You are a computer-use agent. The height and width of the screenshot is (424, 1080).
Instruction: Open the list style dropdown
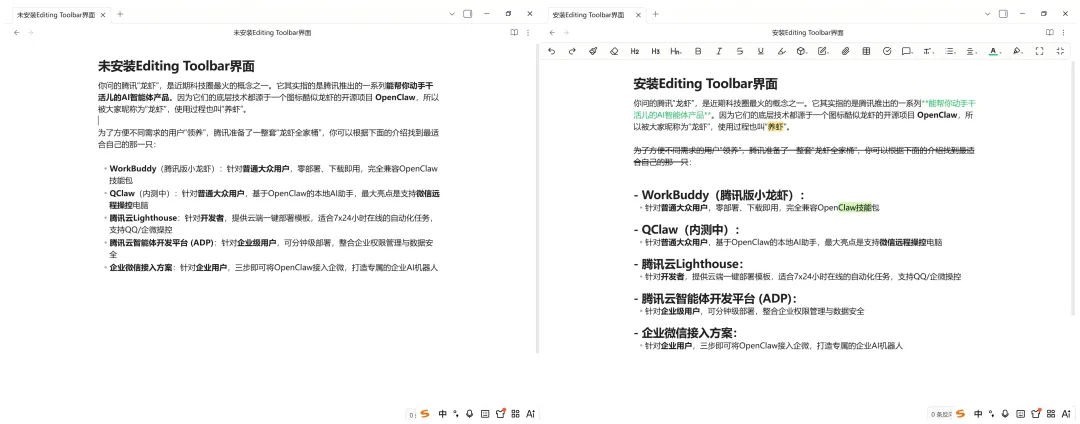[951, 51]
